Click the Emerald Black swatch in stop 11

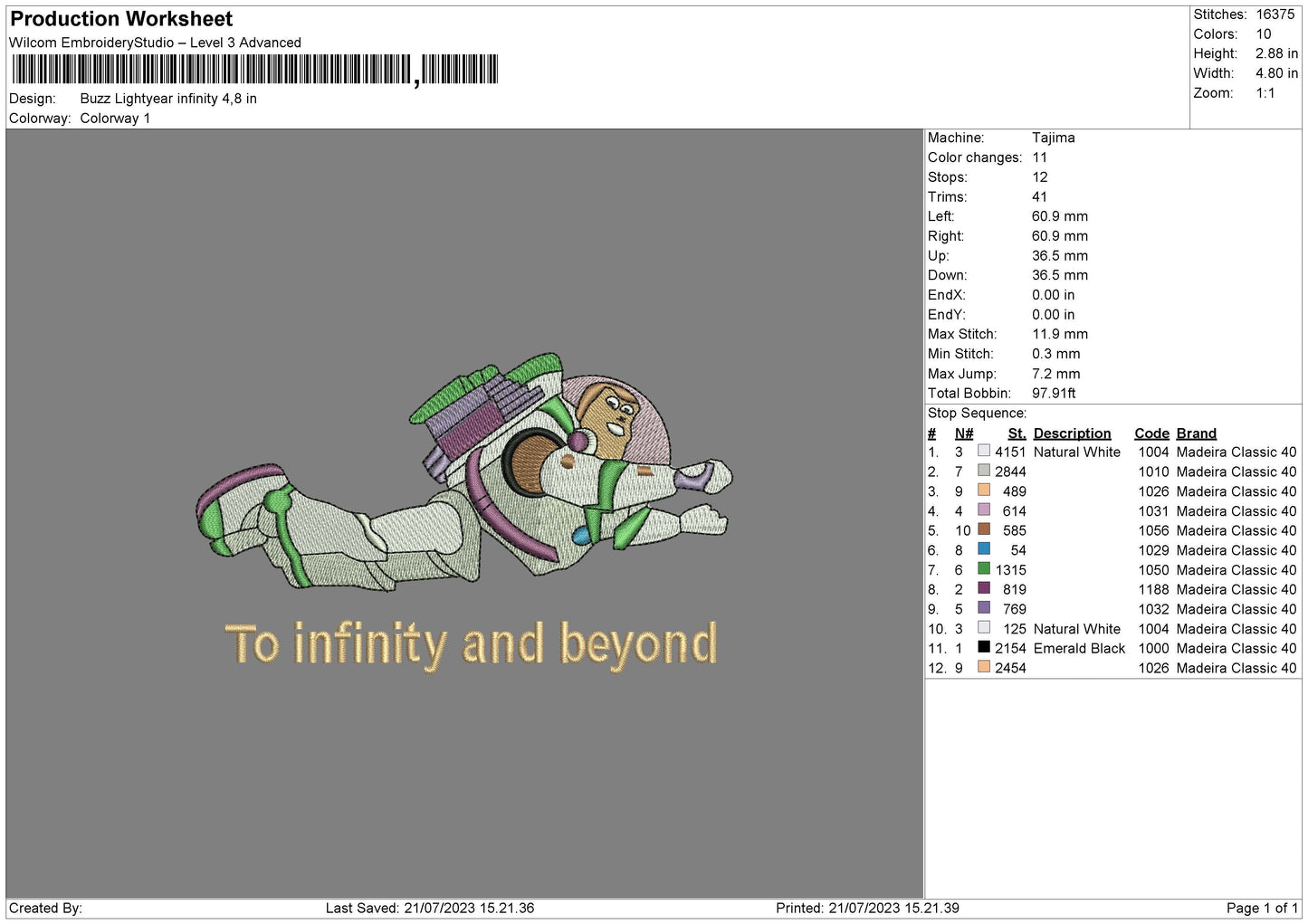(x=984, y=647)
